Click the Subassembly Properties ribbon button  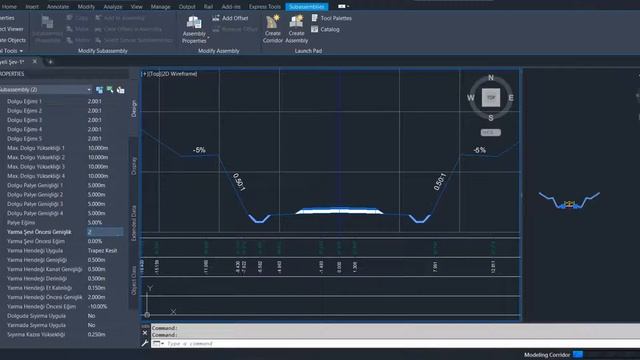(47, 29)
